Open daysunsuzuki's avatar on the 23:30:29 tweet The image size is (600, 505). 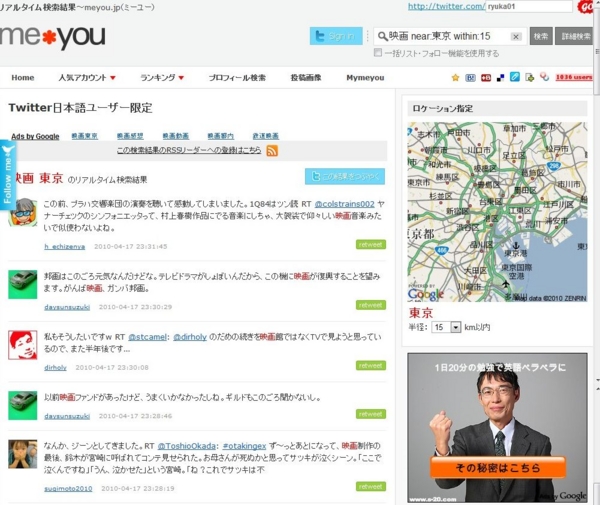click(x=23, y=285)
